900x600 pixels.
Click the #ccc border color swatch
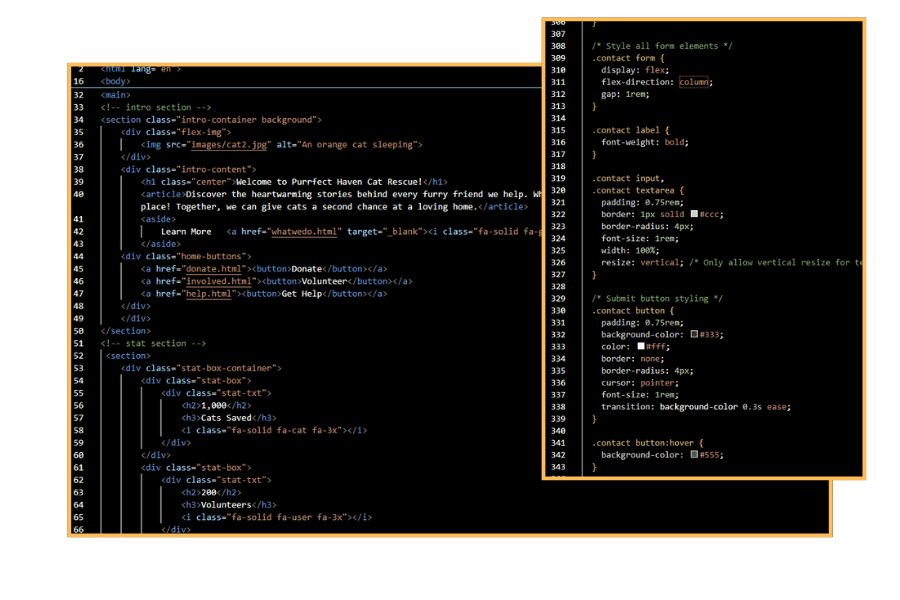click(694, 214)
